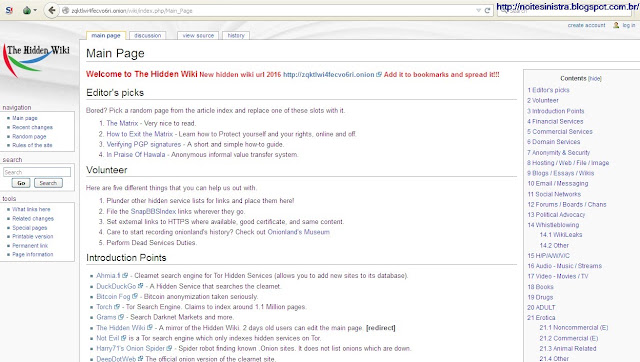
Task: Open Harry71's Onion Spider link
Action: tap(130, 349)
